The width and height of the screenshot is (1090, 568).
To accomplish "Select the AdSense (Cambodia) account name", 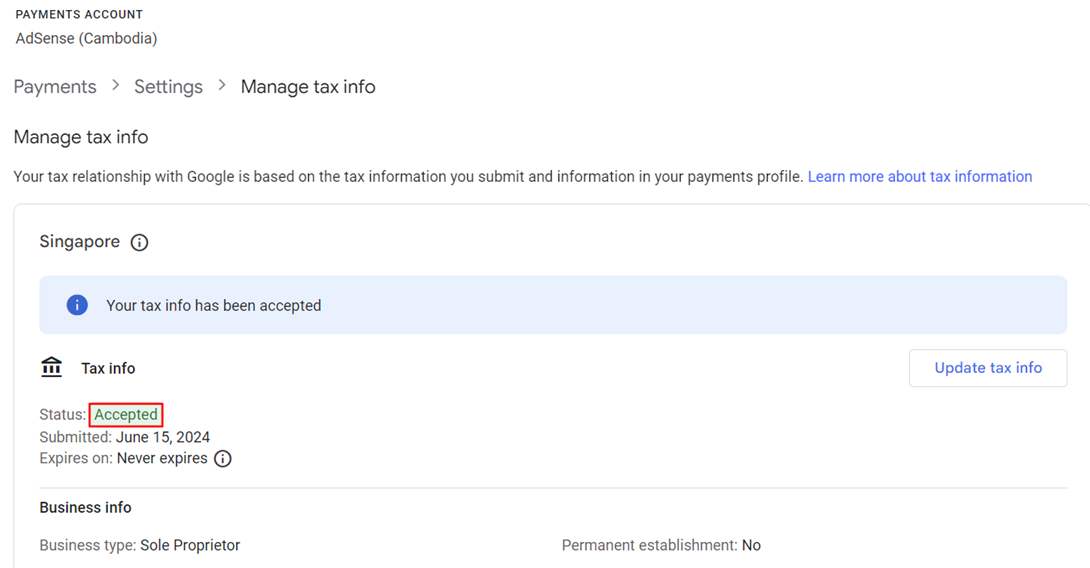I will (x=86, y=39).
